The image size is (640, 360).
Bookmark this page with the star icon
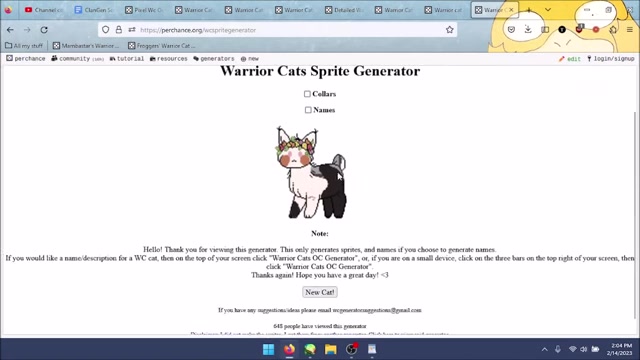pos(449,30)
